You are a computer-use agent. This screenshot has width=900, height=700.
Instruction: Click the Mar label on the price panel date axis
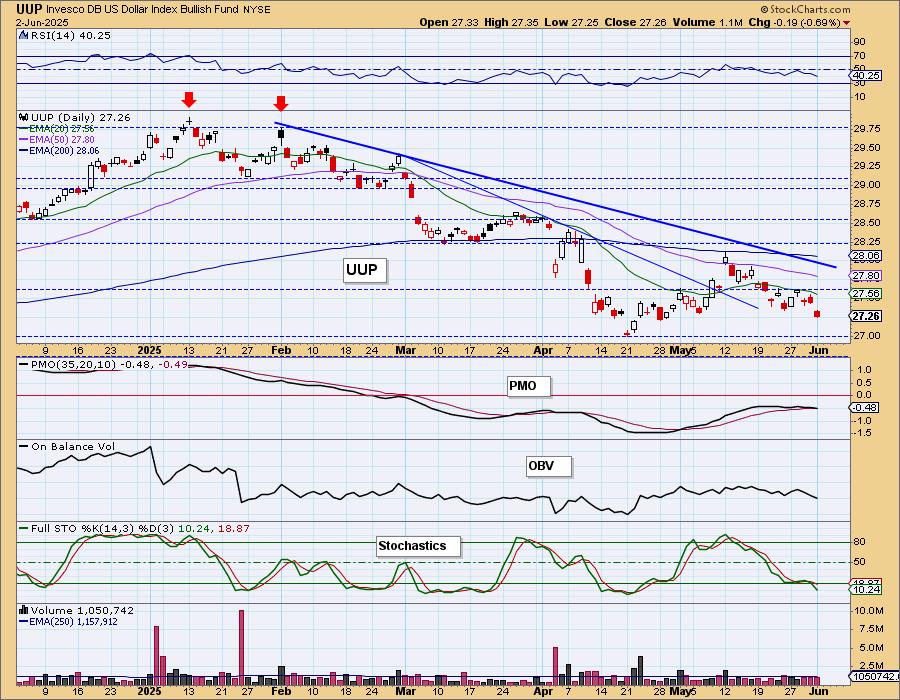(x=405, y=350)
